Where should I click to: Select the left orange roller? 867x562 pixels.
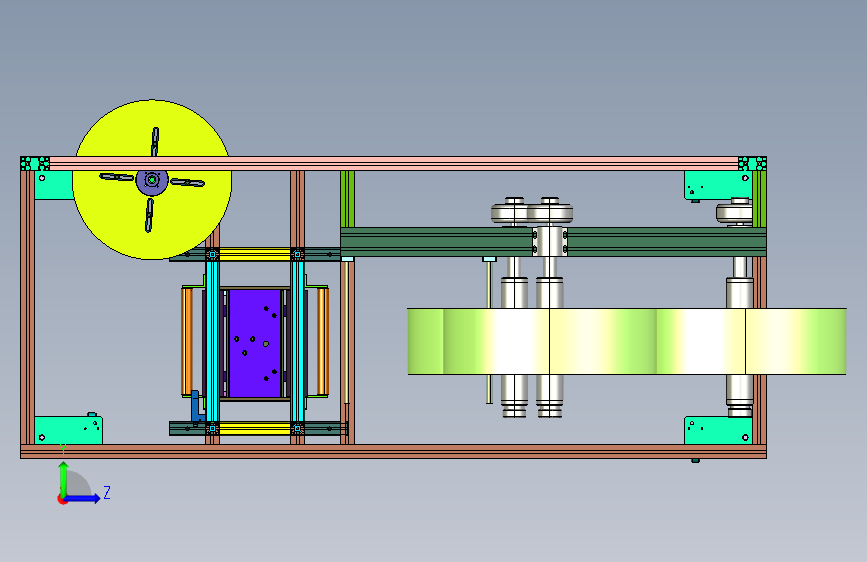coord(187,341)
